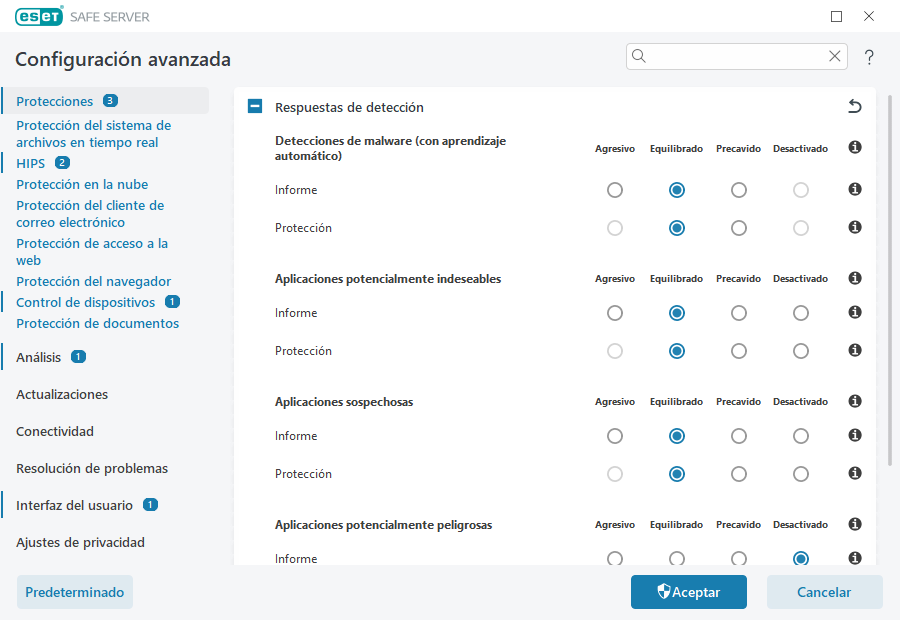900x620 pixels.
Task: Click Aceptar to save changes
Action: [x=688, y=591]
